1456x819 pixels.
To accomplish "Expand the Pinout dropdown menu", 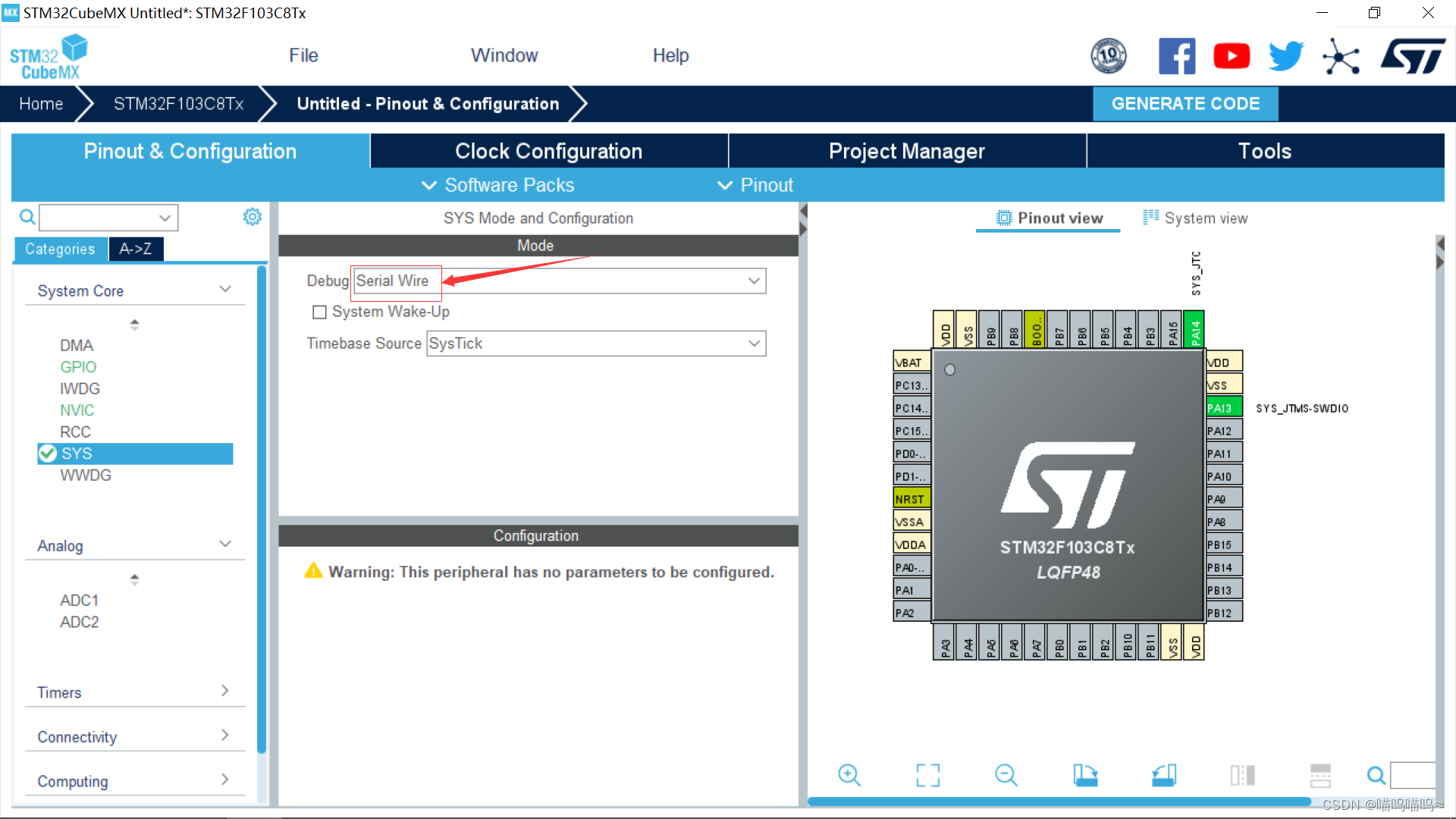I will [x=755, y=185].
